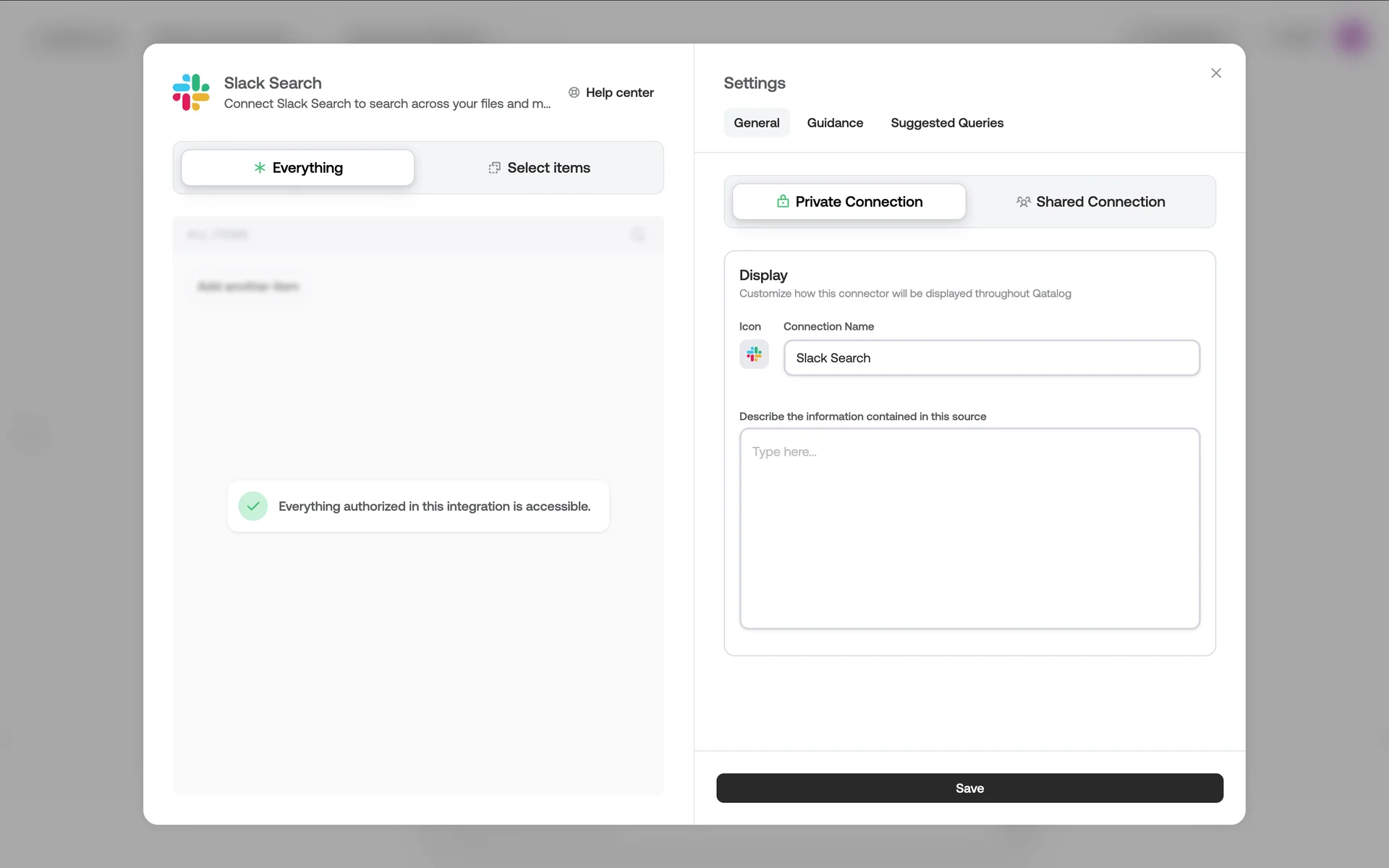Choose Private Connection option
Viewport: 1389px width, 868px height.
[849, 202]
